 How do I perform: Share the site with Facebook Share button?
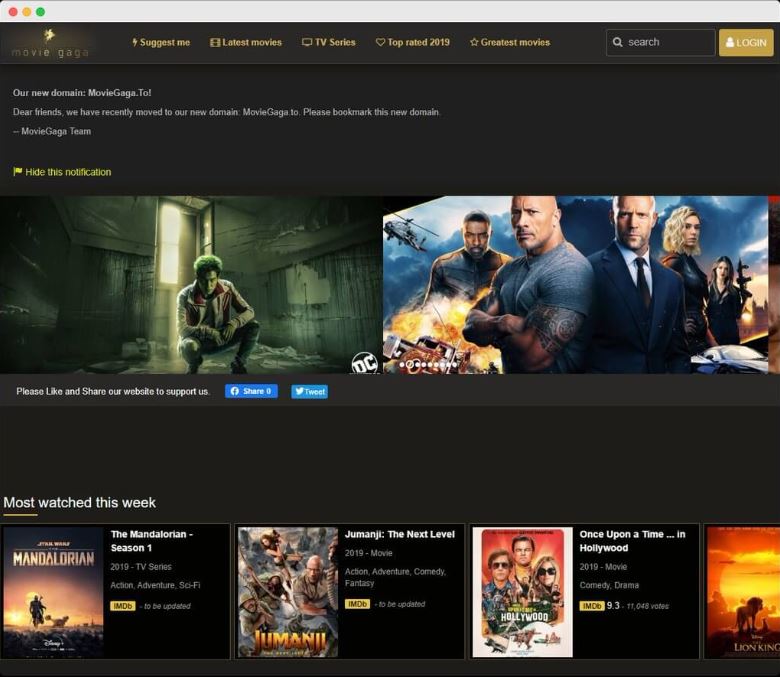[x=251, y=391]
